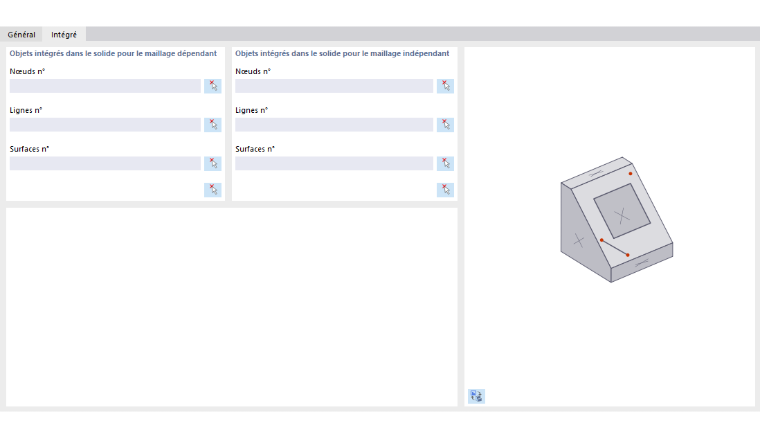Click bottom pick icon in dependent mesh panel
Image resolution: width=760 pixels, height=438 pixels.
click(x=213, y=189)
